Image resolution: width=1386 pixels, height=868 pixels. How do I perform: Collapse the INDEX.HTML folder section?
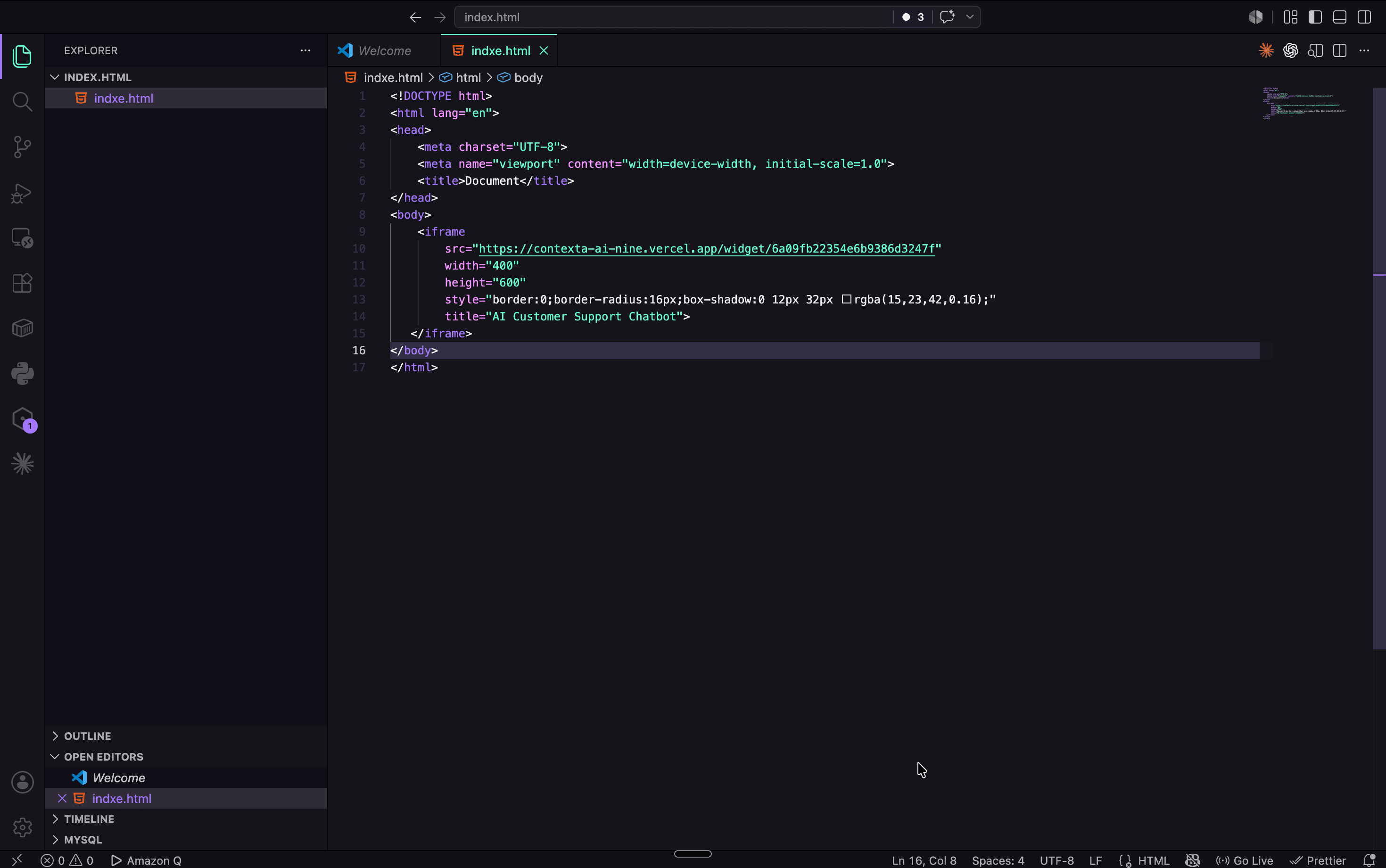pos(186,77)
